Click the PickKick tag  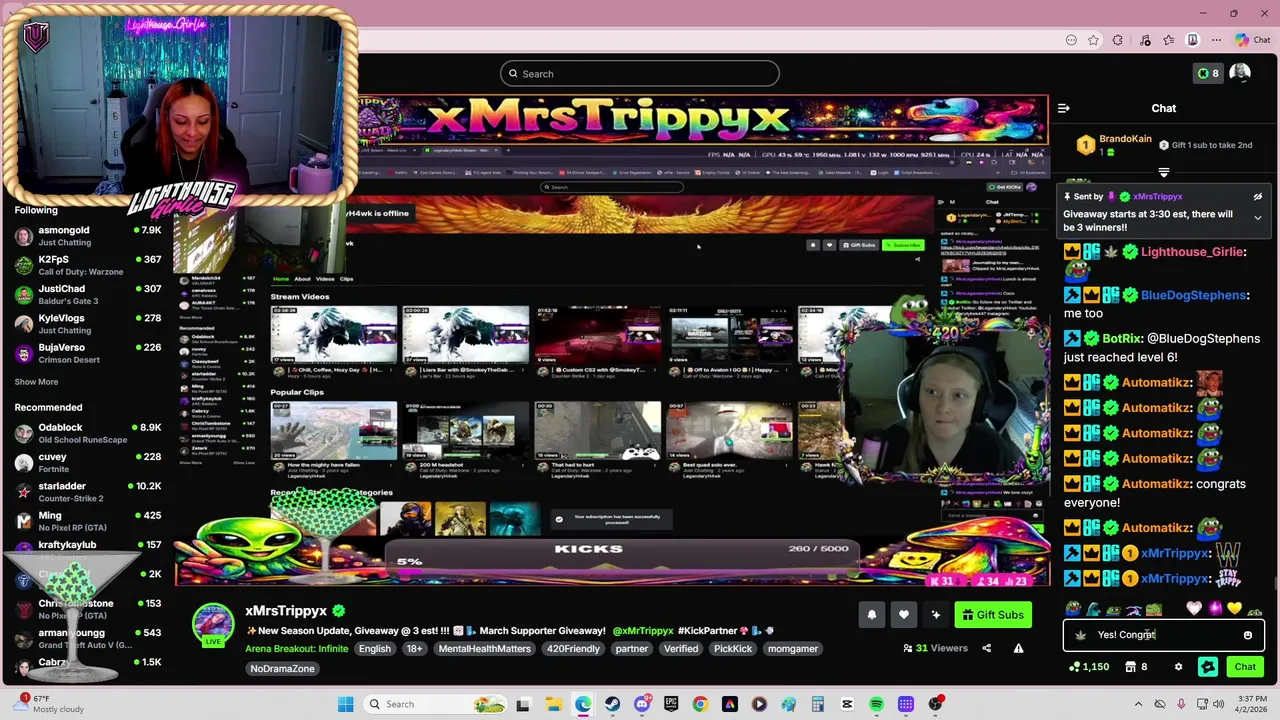(x=732, y=649)
